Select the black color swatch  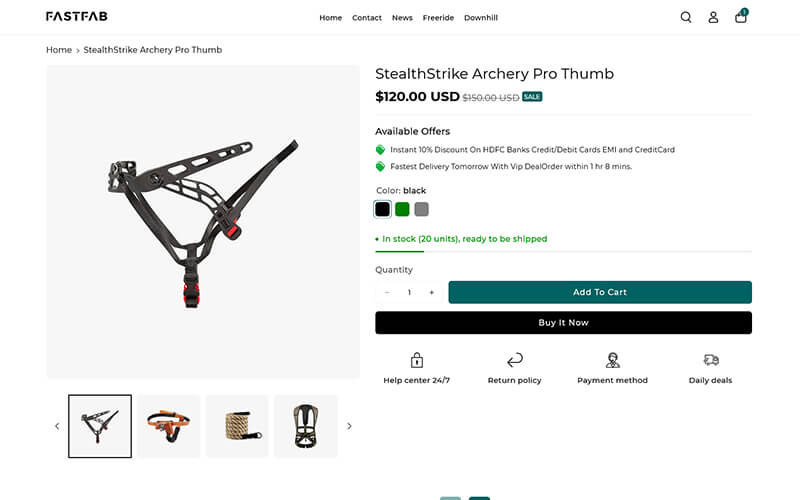pyautogui.click(x=382, y=209)
